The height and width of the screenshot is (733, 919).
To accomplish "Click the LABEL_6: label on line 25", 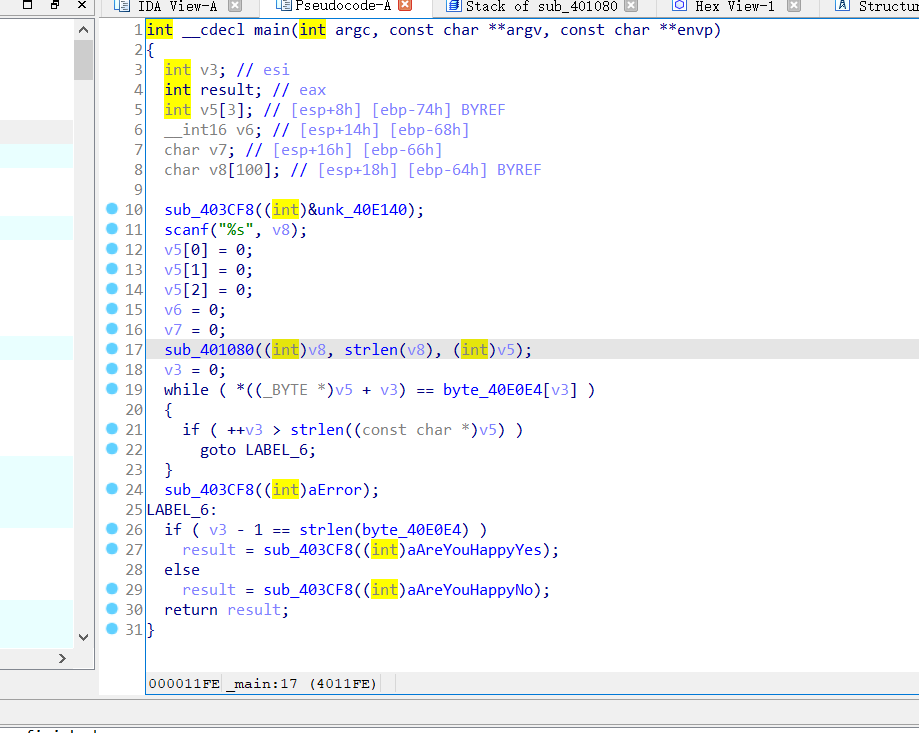I will [x=182, y=510].
